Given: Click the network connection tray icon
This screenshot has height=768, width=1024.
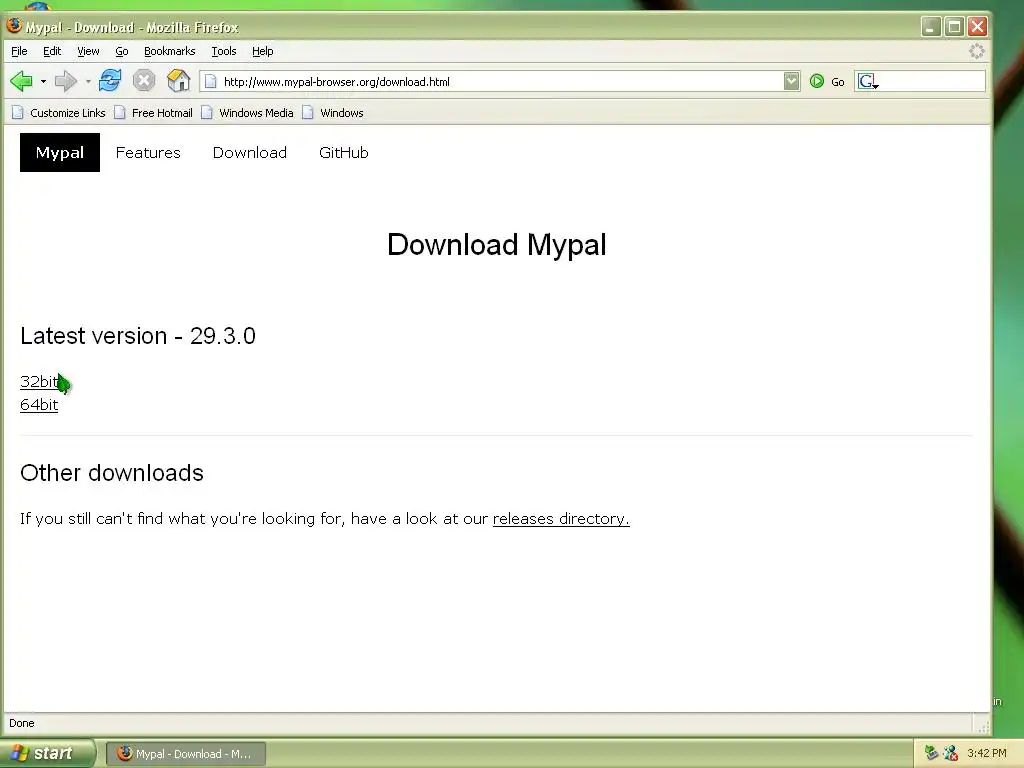Looking at the screenshot, I should [951, 753].
